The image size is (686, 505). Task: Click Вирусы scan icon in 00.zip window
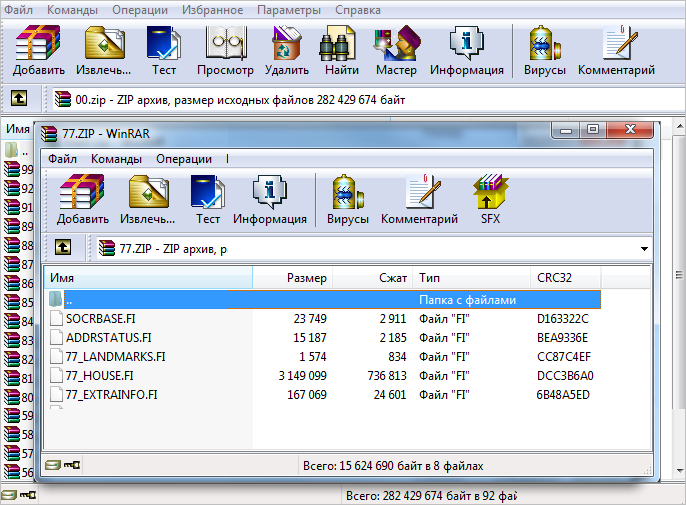[x=545, y=42]
